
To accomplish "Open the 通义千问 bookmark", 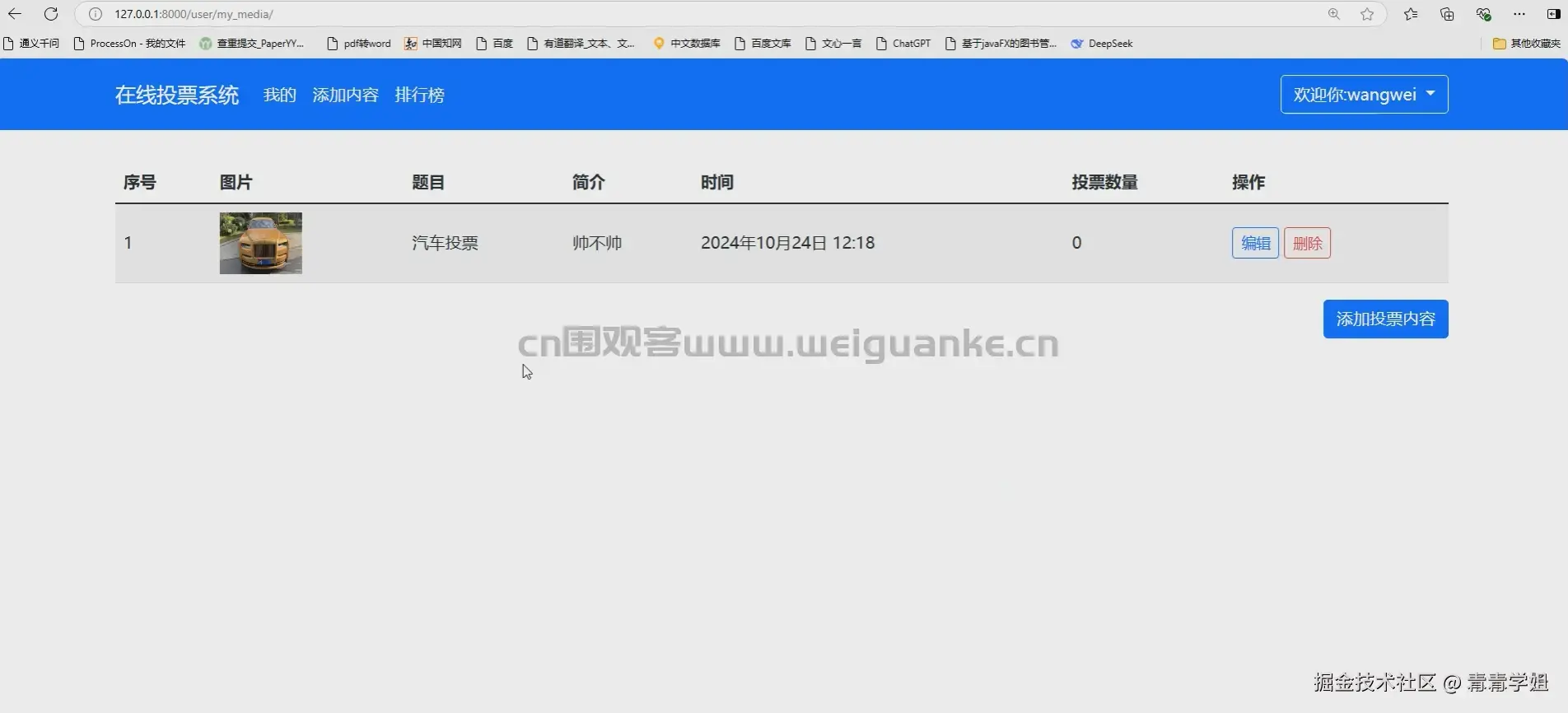I will 31,44.
